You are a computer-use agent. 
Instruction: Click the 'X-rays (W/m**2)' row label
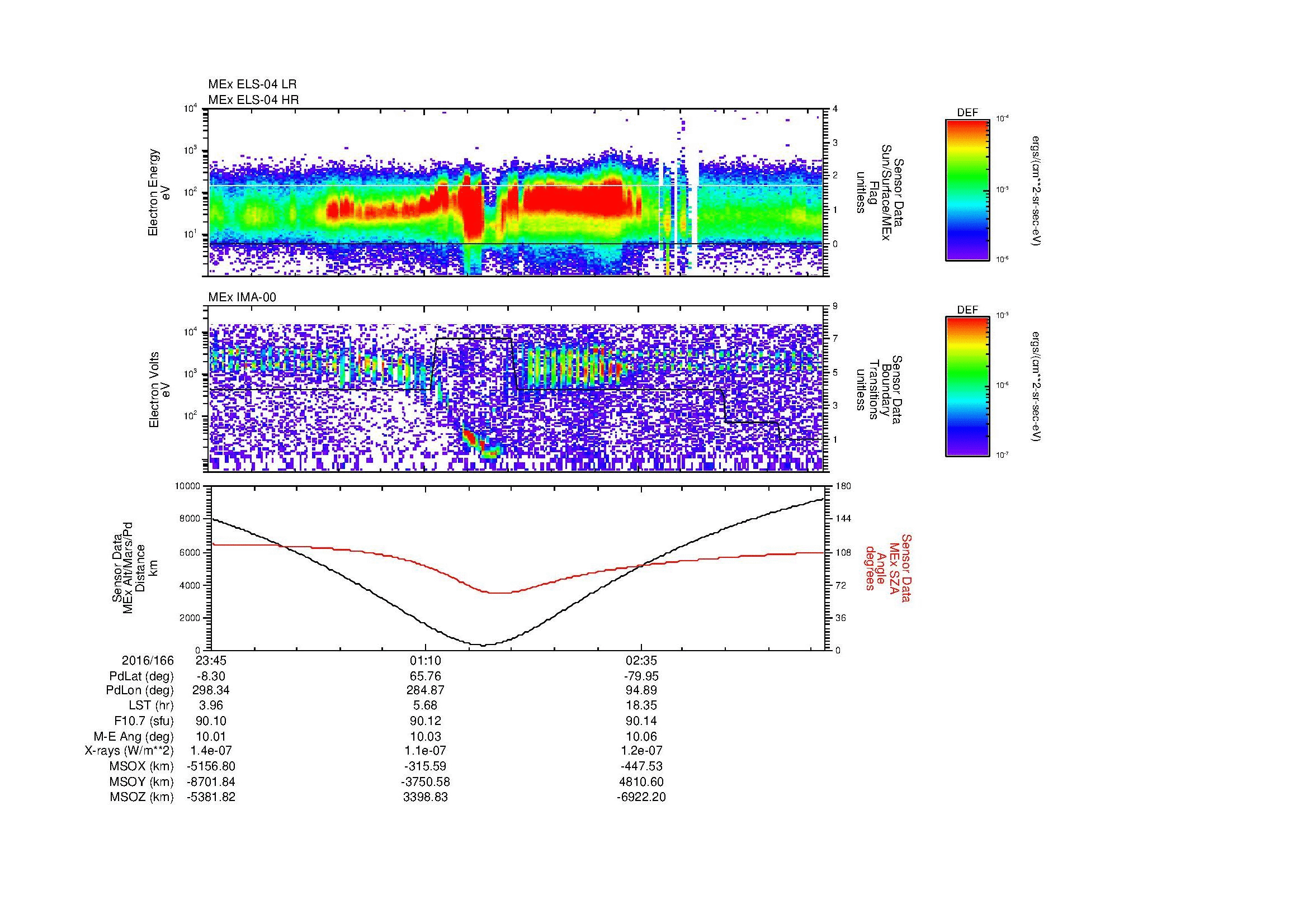[x=129, y=751]
